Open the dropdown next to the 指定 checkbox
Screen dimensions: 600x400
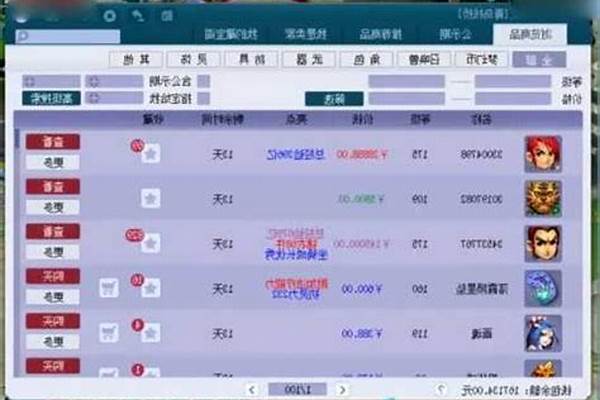tap(114, 98)
